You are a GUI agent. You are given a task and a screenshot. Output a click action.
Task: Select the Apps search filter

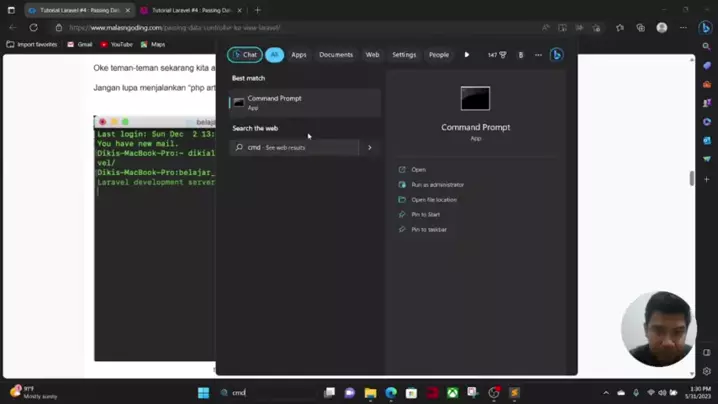click(298, 55)
